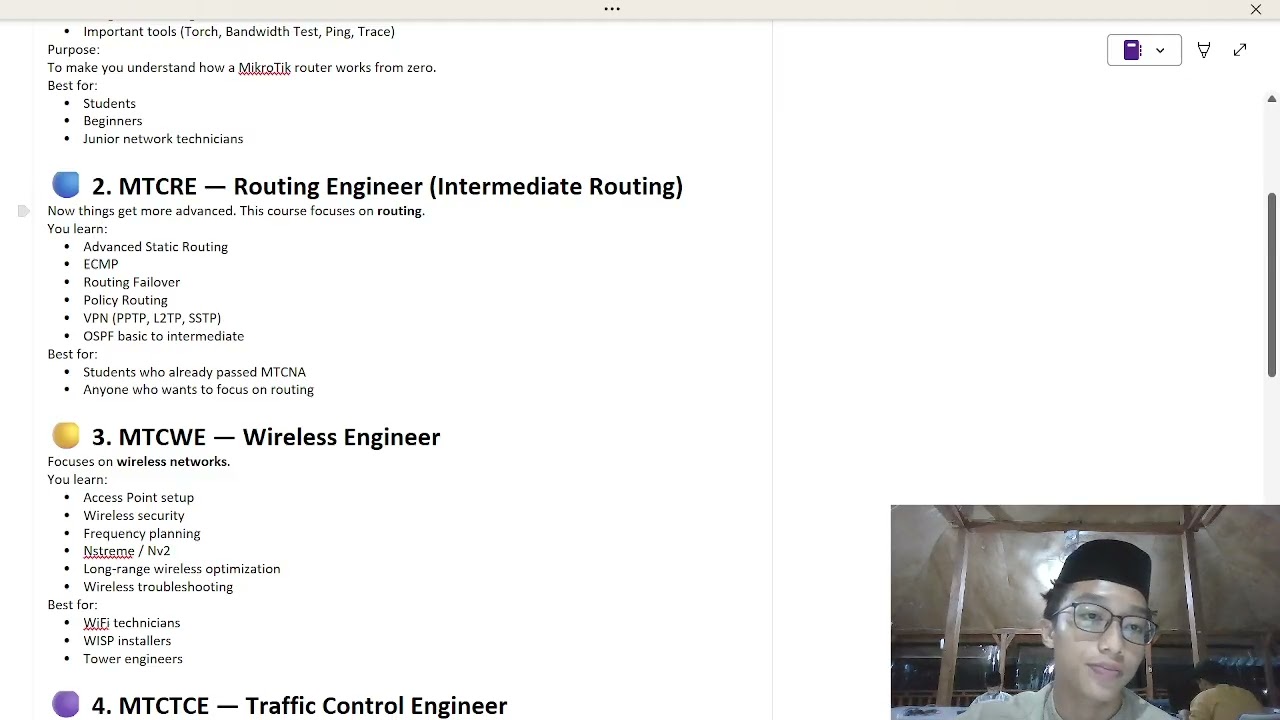This screenshot has height=720, width=1280.
Task: Click the bullet 'WiFi technicians'
Action: point(132,623)
